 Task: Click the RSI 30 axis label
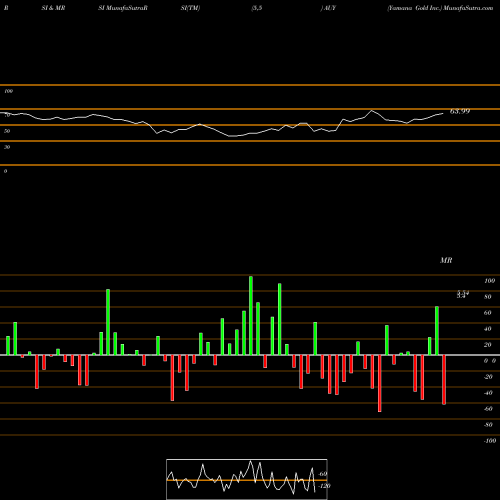click(7, 147)
